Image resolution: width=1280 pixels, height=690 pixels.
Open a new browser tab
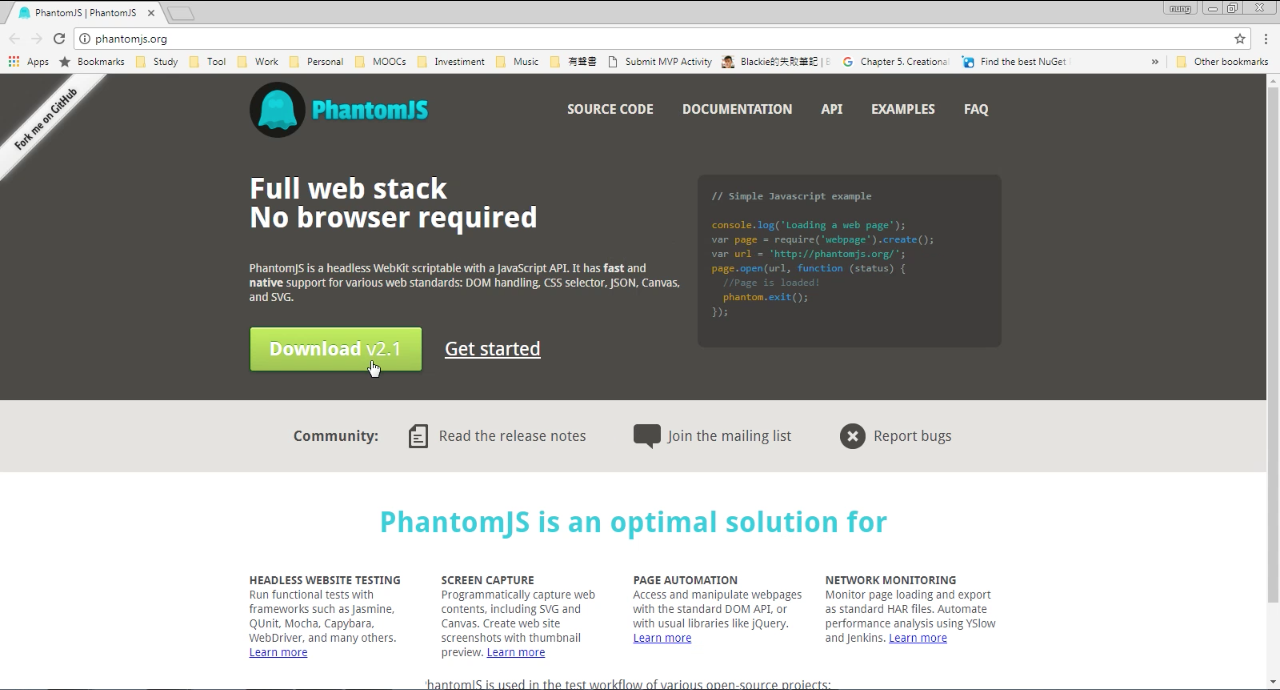pyautogui.click(x=181, y=13)
